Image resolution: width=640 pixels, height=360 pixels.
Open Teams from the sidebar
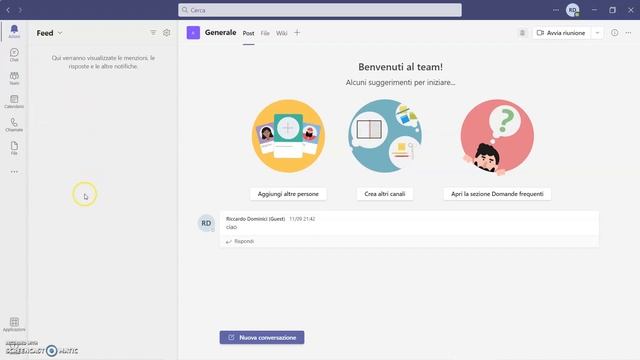(x=14, y=78)
